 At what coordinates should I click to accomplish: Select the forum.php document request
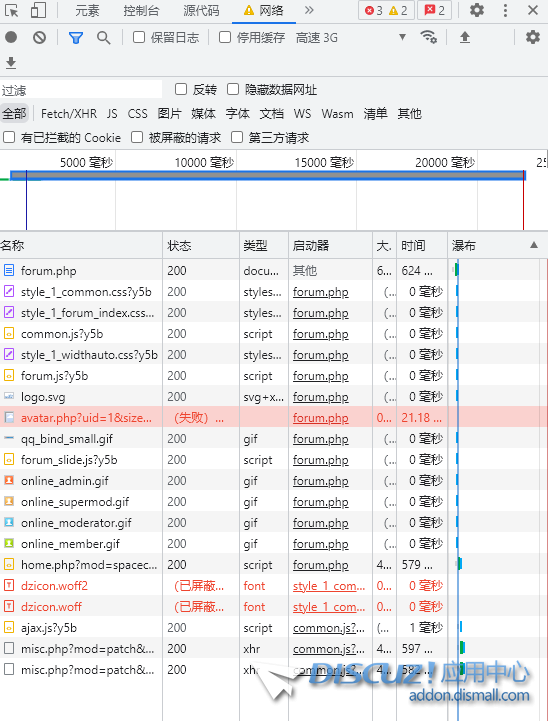pyautogui.click(x=274, y=270)
